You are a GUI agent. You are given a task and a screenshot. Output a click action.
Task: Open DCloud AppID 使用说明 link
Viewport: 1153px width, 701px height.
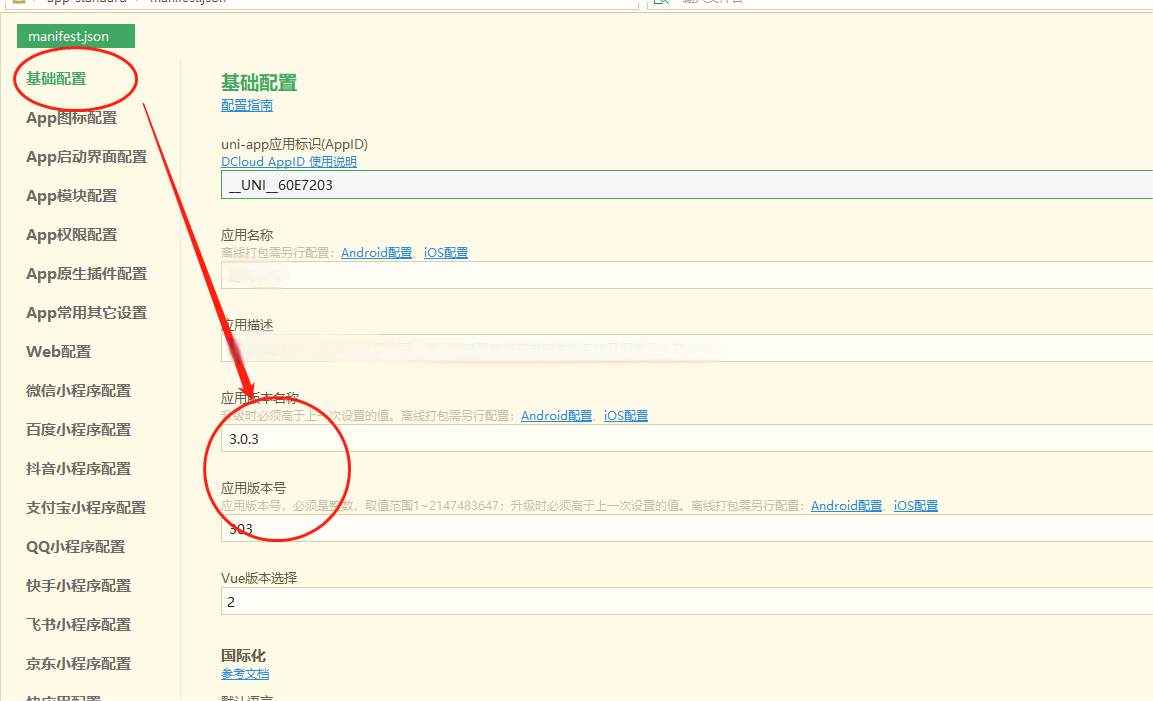pos(288,162)
